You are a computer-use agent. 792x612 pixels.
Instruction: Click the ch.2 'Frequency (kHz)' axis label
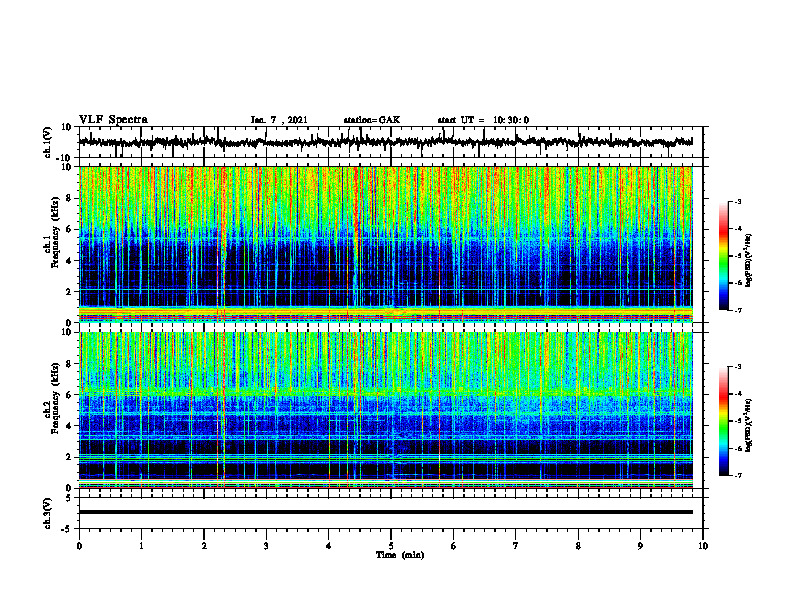pos(55,398)
